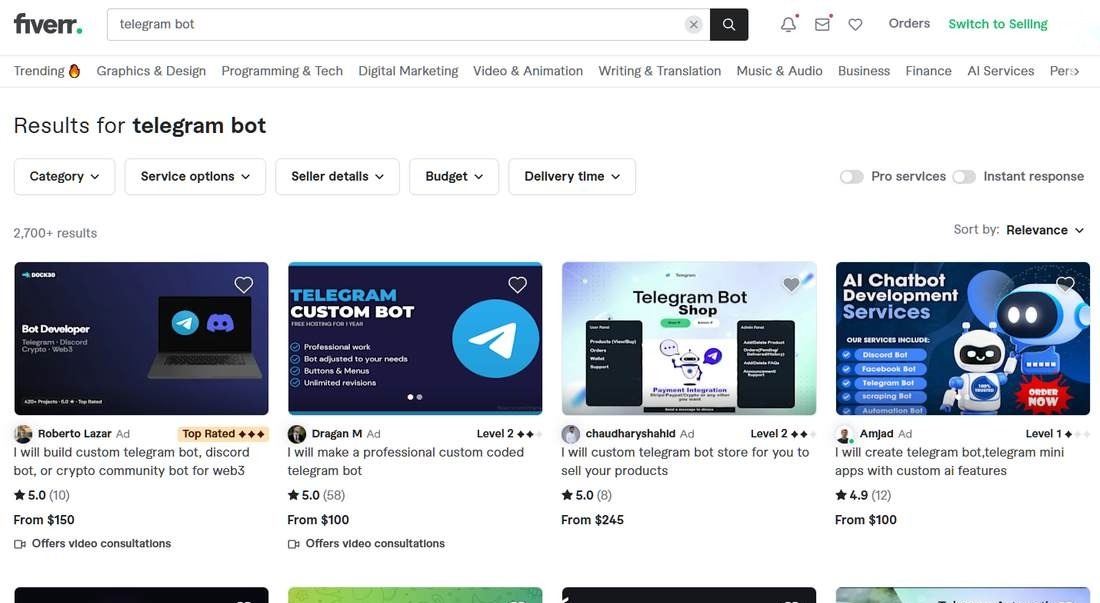Expand the Budget filter
The height and width of the screenshot is (603, 1100).
[x=454, y=177]
